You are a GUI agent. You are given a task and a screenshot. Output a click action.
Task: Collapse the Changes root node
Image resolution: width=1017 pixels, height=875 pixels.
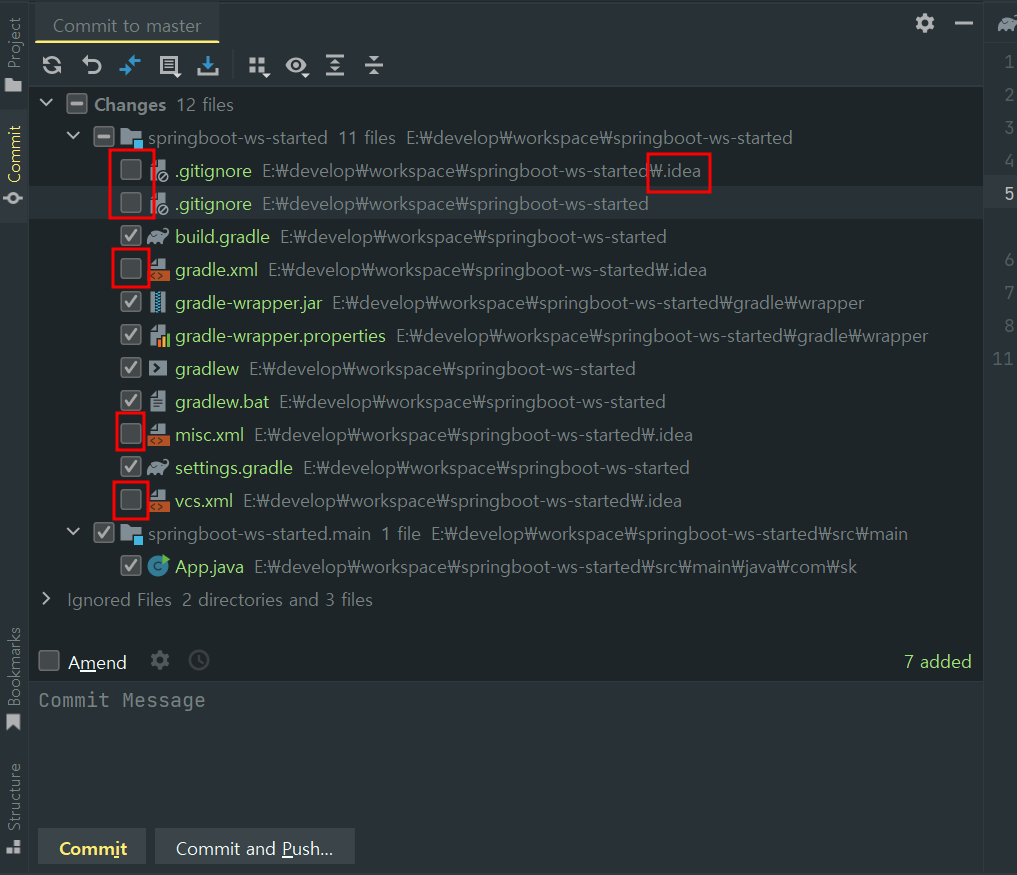pyautogui.click(x=46, y=104)
